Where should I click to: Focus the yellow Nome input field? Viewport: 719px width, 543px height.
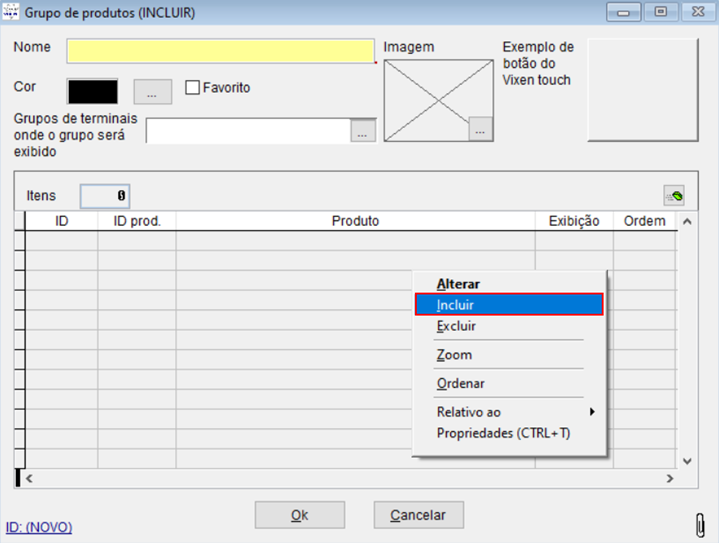tap(220, 51)
